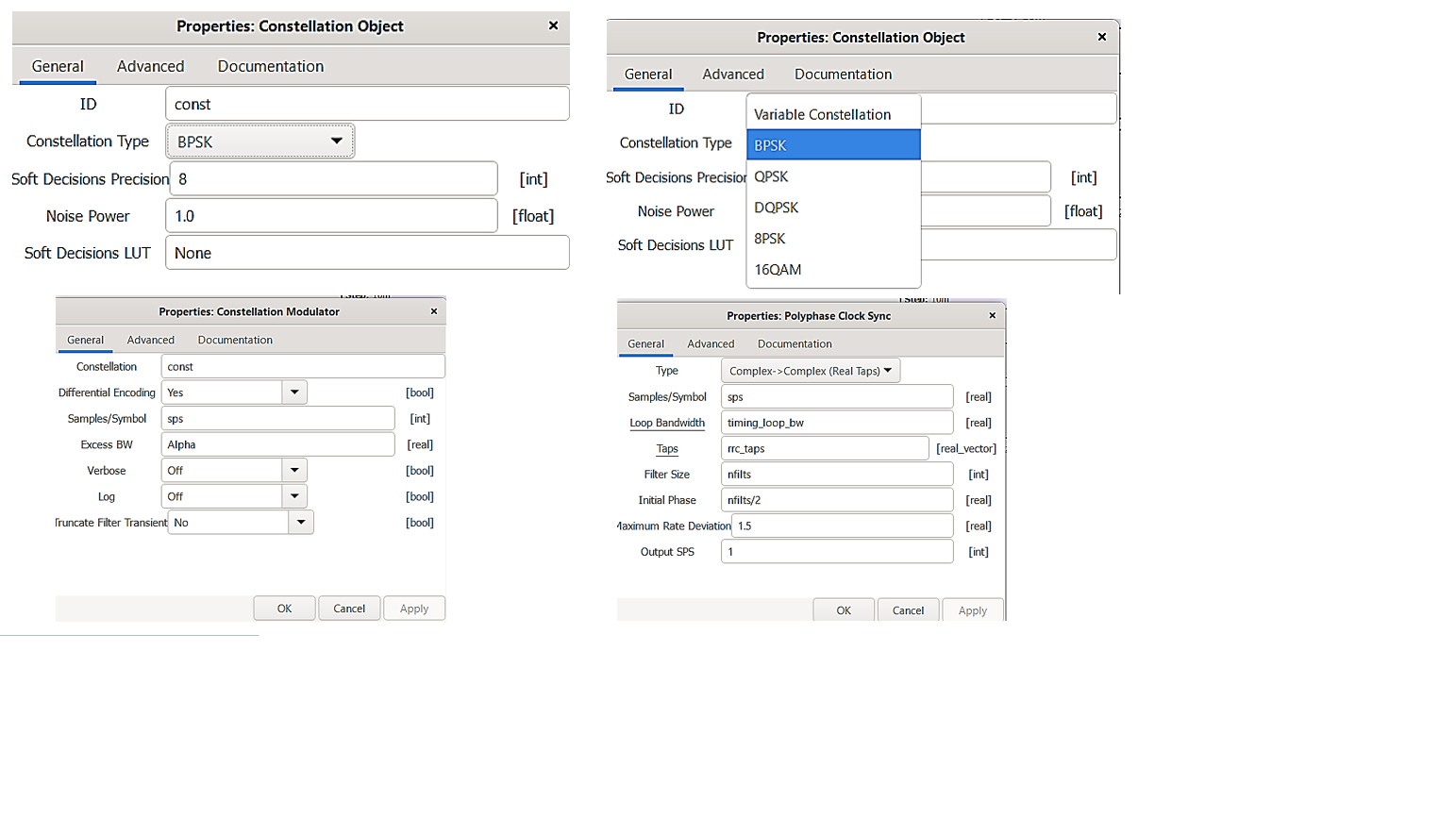1456x835 pixels.
Task: Click Loop Bandwidth field containing timing_loop_bw
Action: point(837,423)
